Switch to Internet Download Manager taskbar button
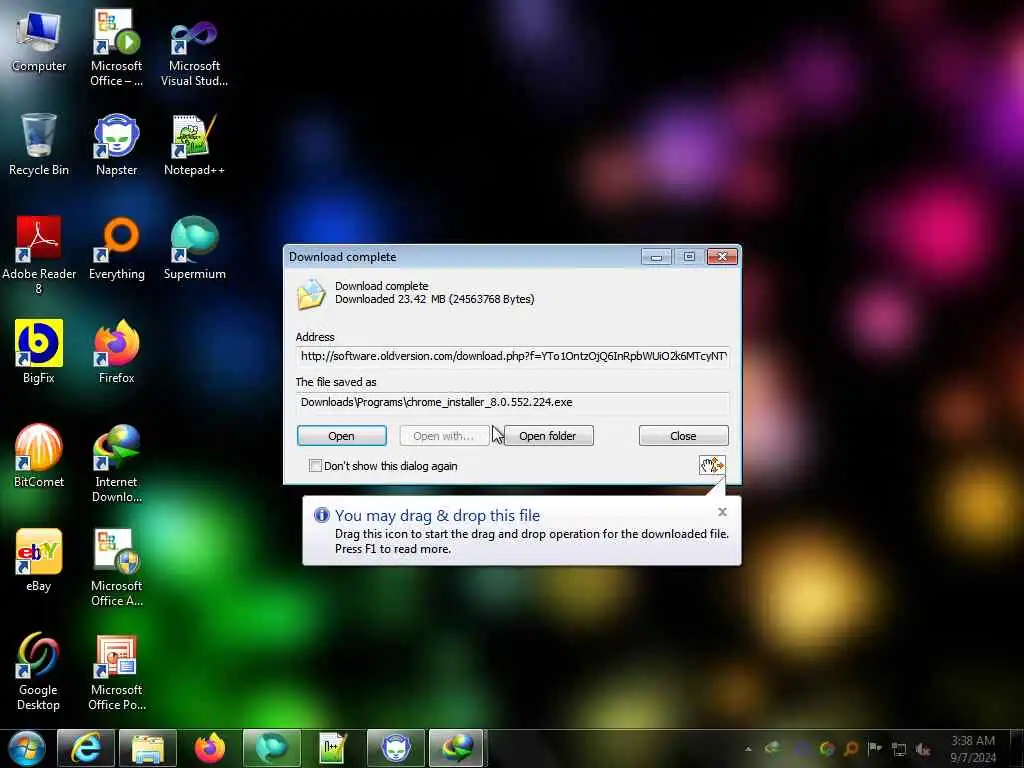The width and height of the screenshot is (1024, 768). coord(457,748)
